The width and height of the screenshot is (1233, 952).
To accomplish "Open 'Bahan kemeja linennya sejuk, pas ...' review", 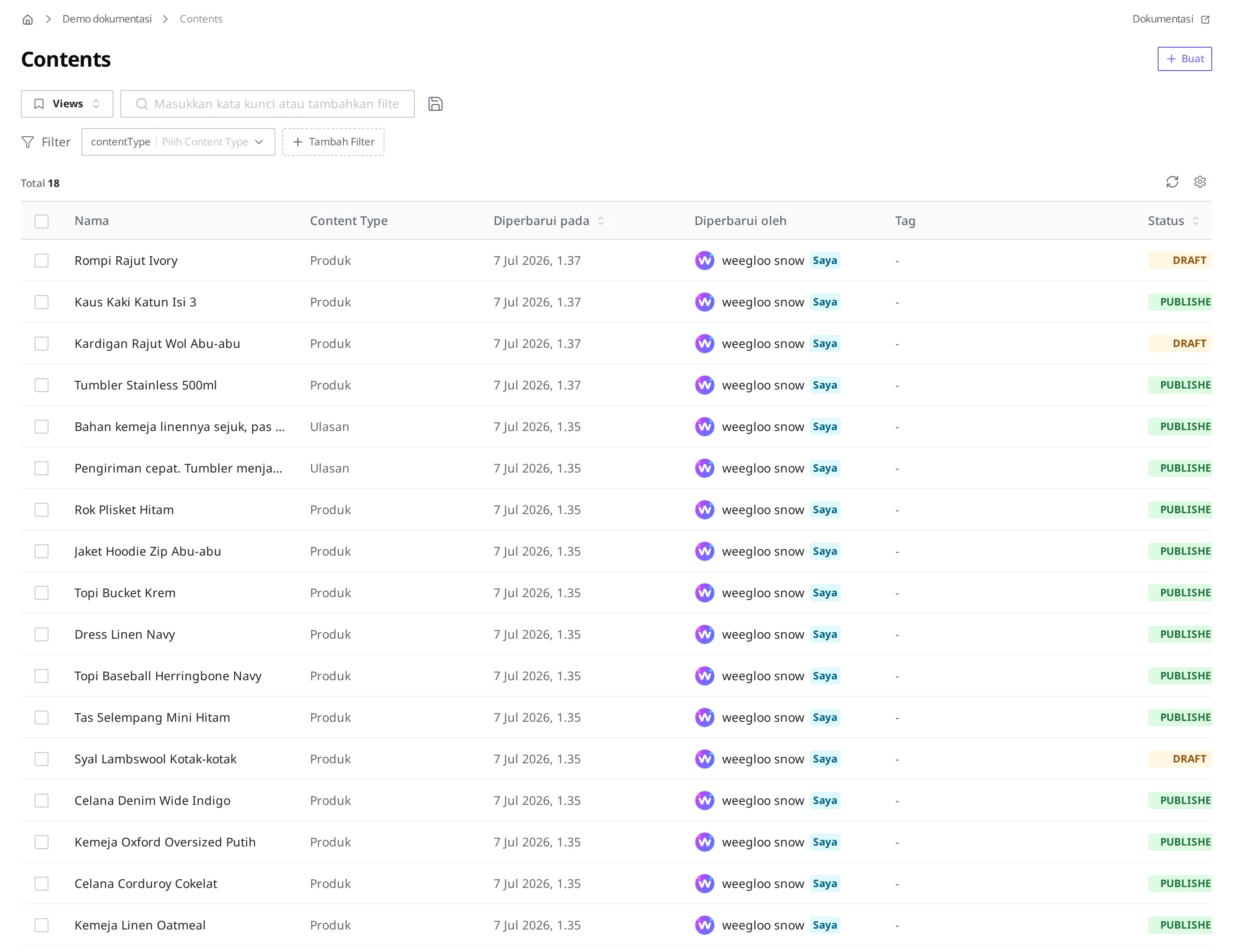I will pyautogui.click(x=180, y=427).
